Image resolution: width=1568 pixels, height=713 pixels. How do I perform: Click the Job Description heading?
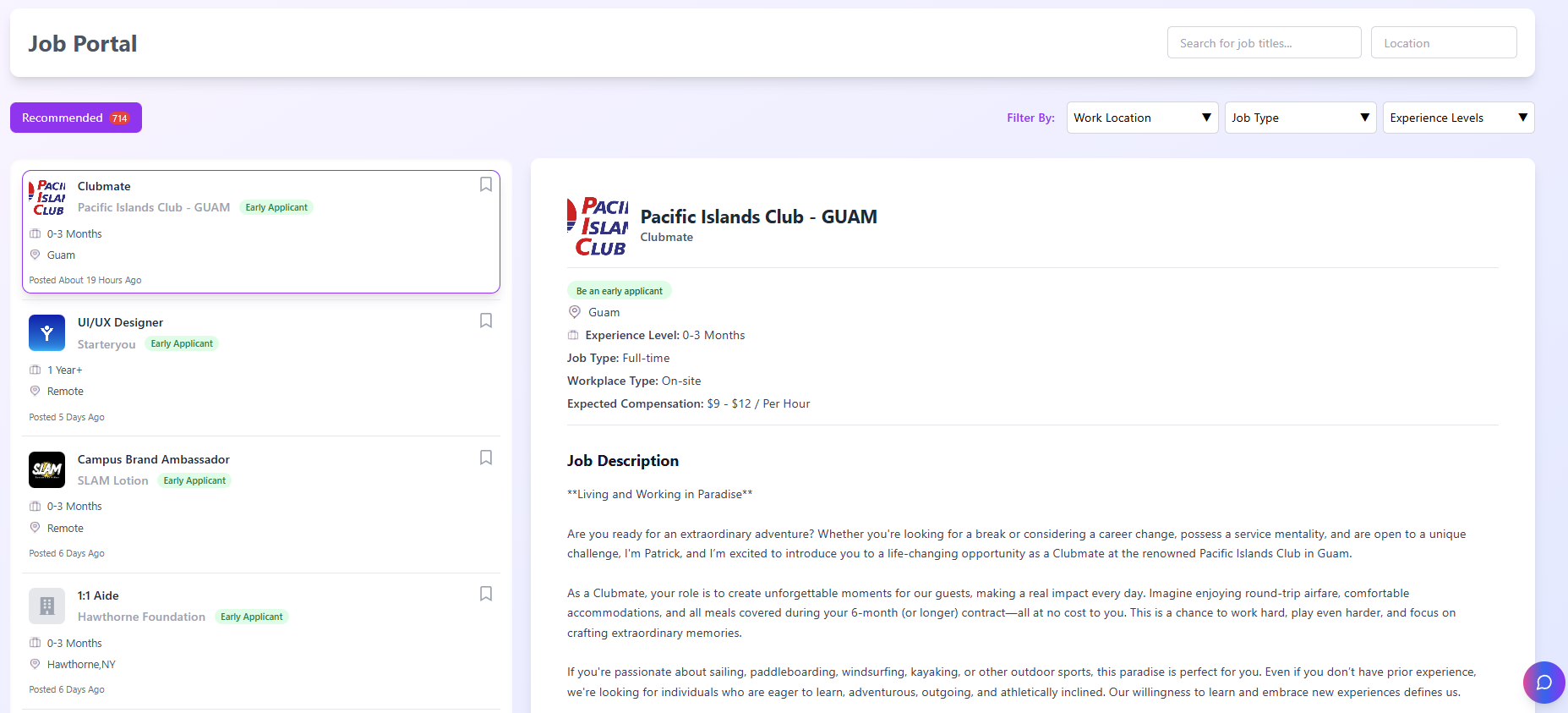(x=622, y=461)
